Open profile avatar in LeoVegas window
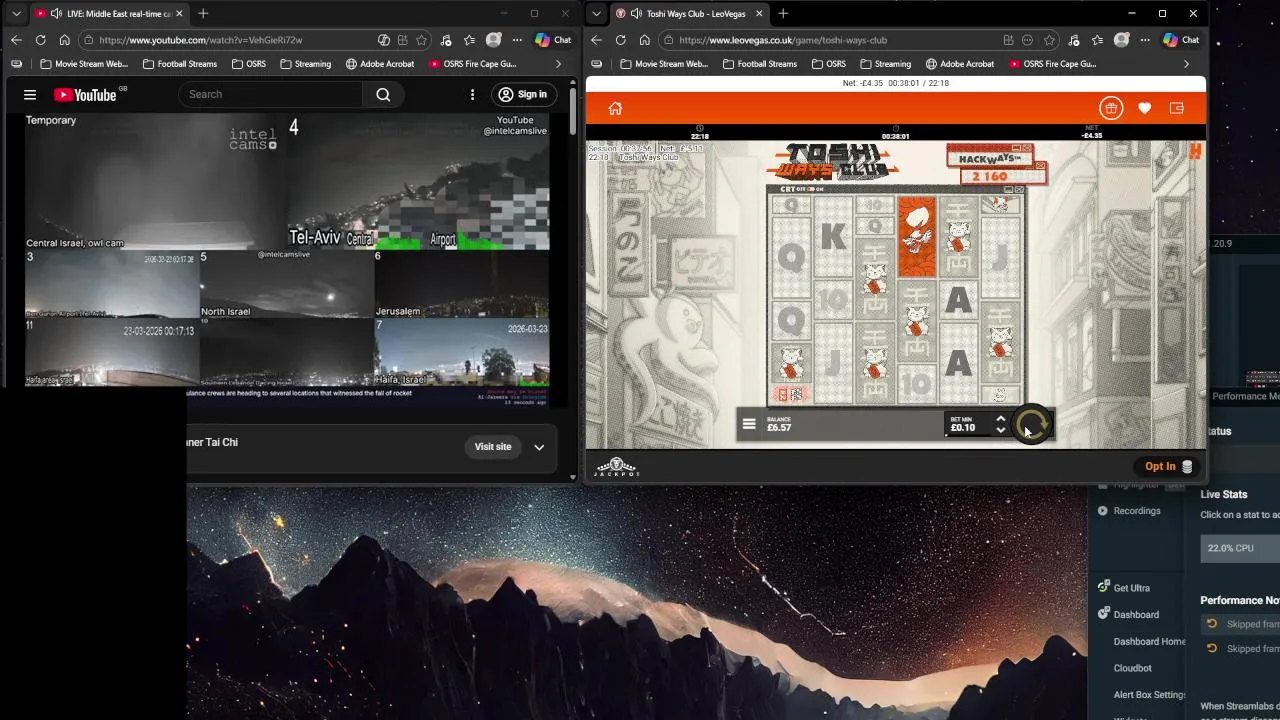The image size is (1280, 720). [x=1121, y=40]
